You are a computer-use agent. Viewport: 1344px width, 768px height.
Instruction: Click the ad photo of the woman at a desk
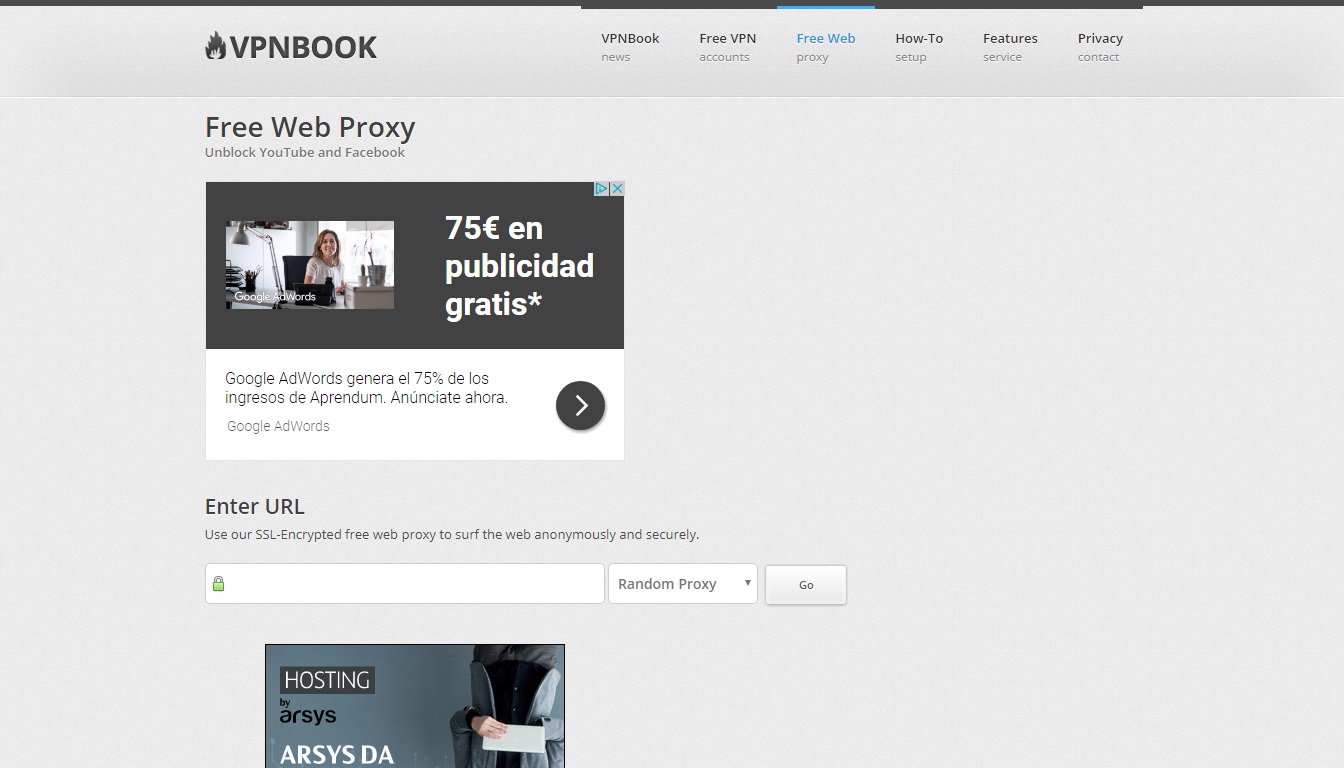tap(310, 265)
